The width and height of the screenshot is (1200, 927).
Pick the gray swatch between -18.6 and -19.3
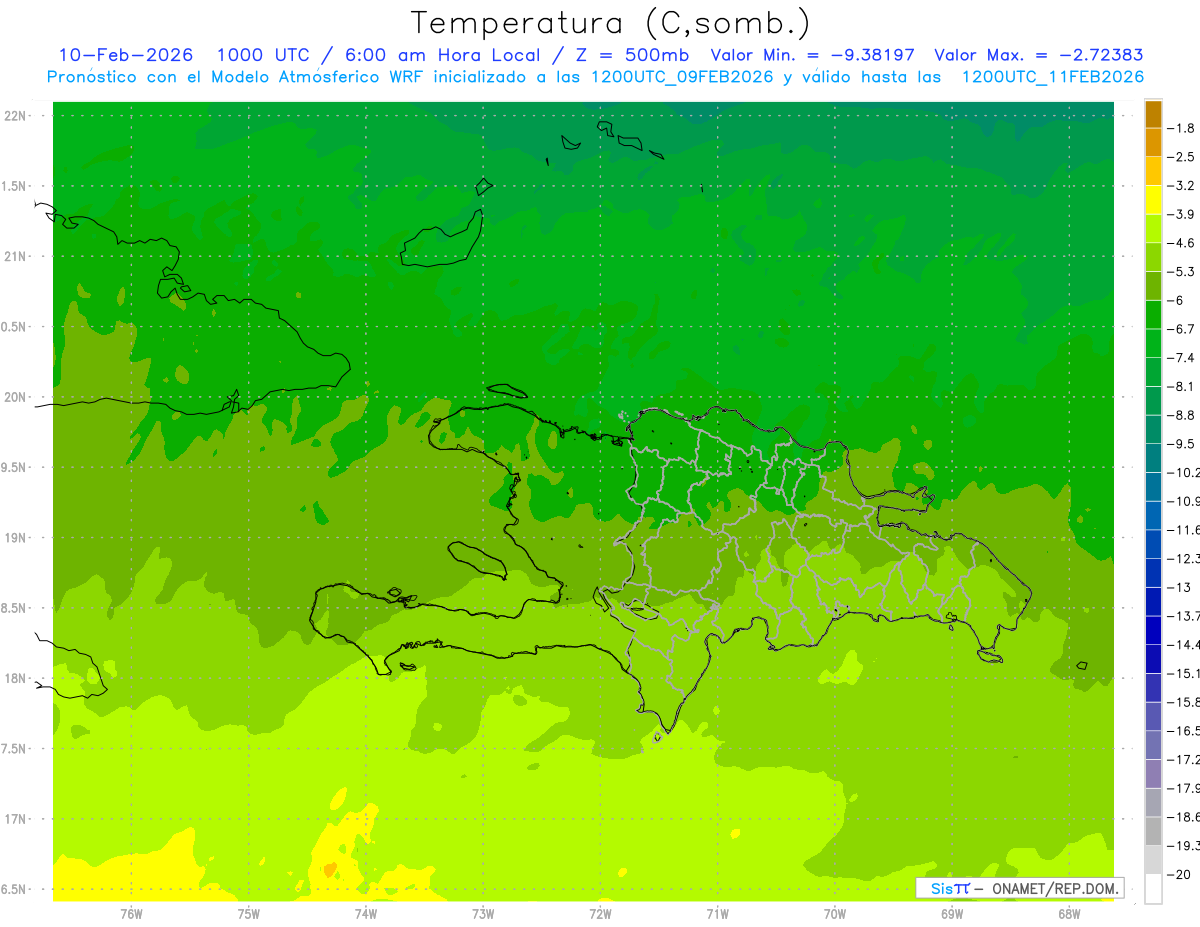[x=1153, y=831]
